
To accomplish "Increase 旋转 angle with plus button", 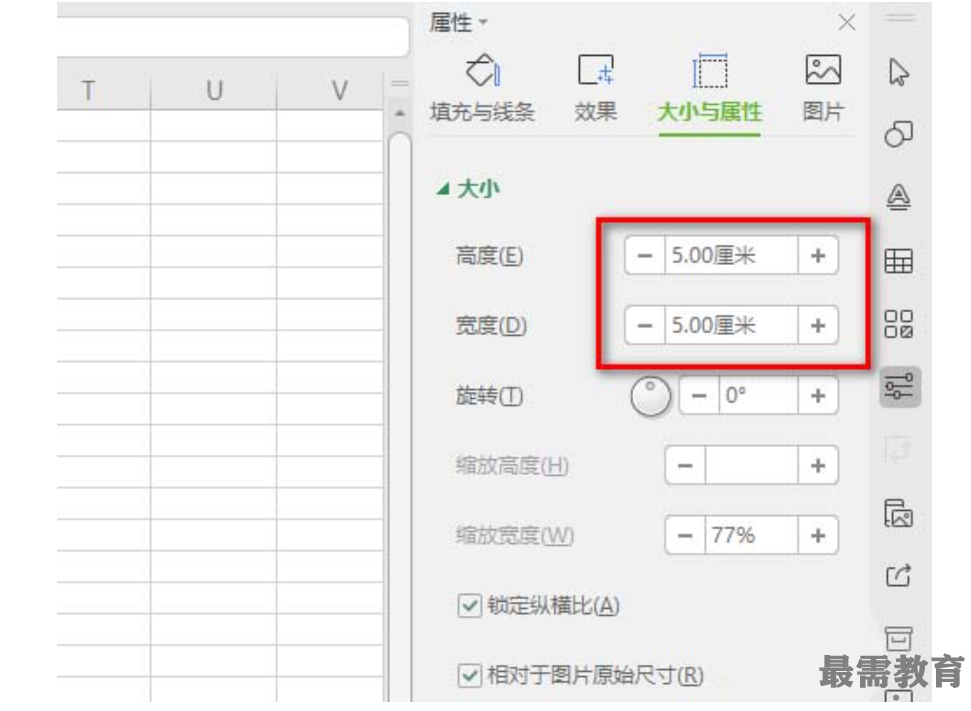I will [818, 395].
